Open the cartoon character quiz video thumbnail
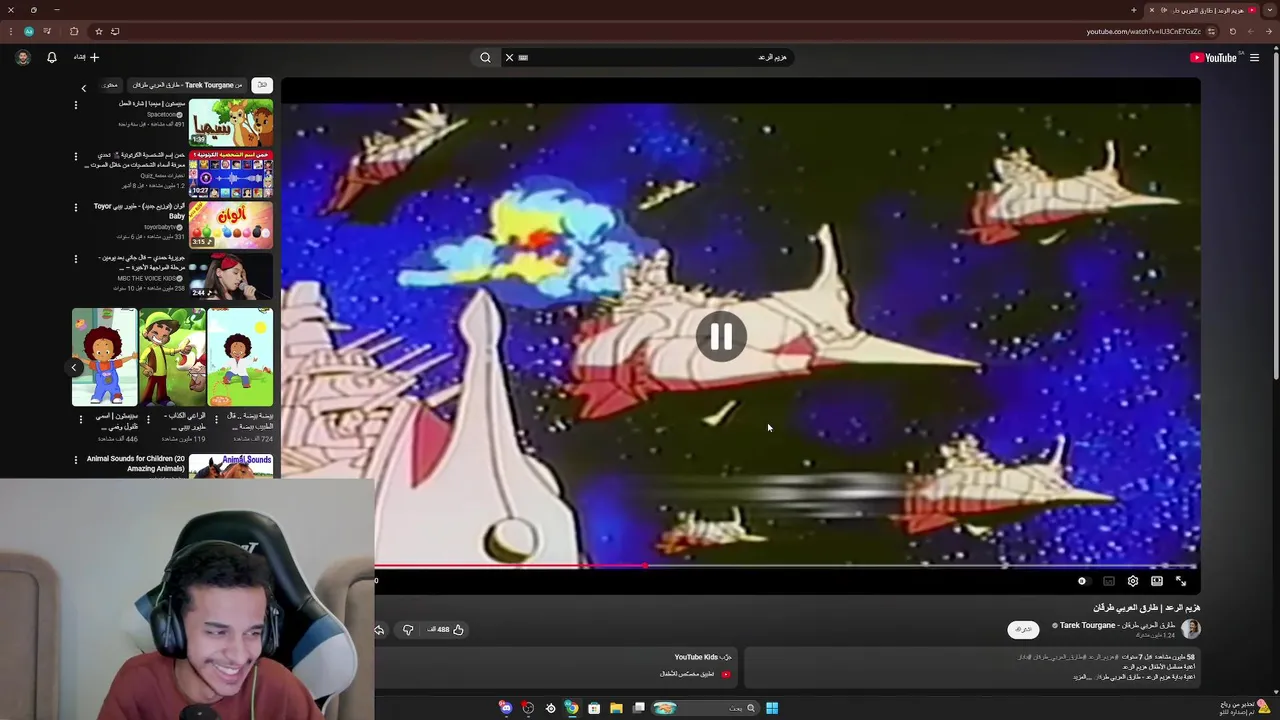This screenshot has width=1280, height=720. (x=231, y=174)
